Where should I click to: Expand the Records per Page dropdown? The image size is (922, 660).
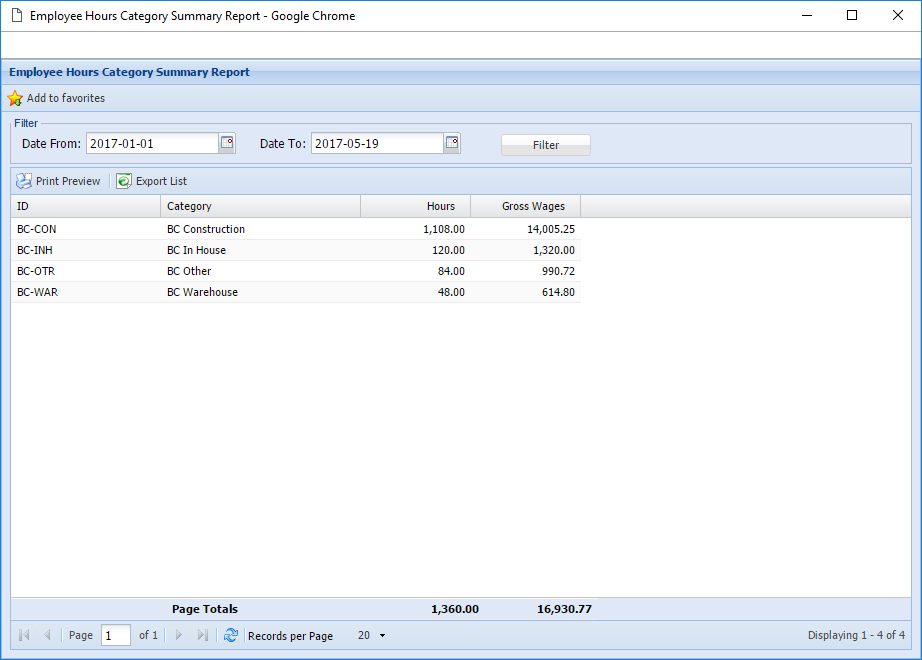point(382,636)
